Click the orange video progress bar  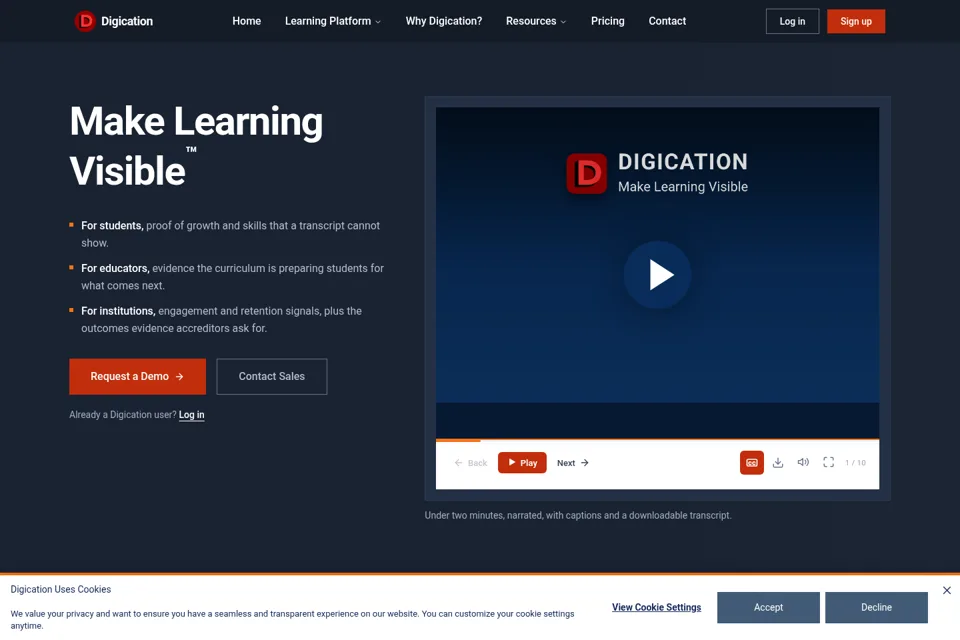pos(657,439)
